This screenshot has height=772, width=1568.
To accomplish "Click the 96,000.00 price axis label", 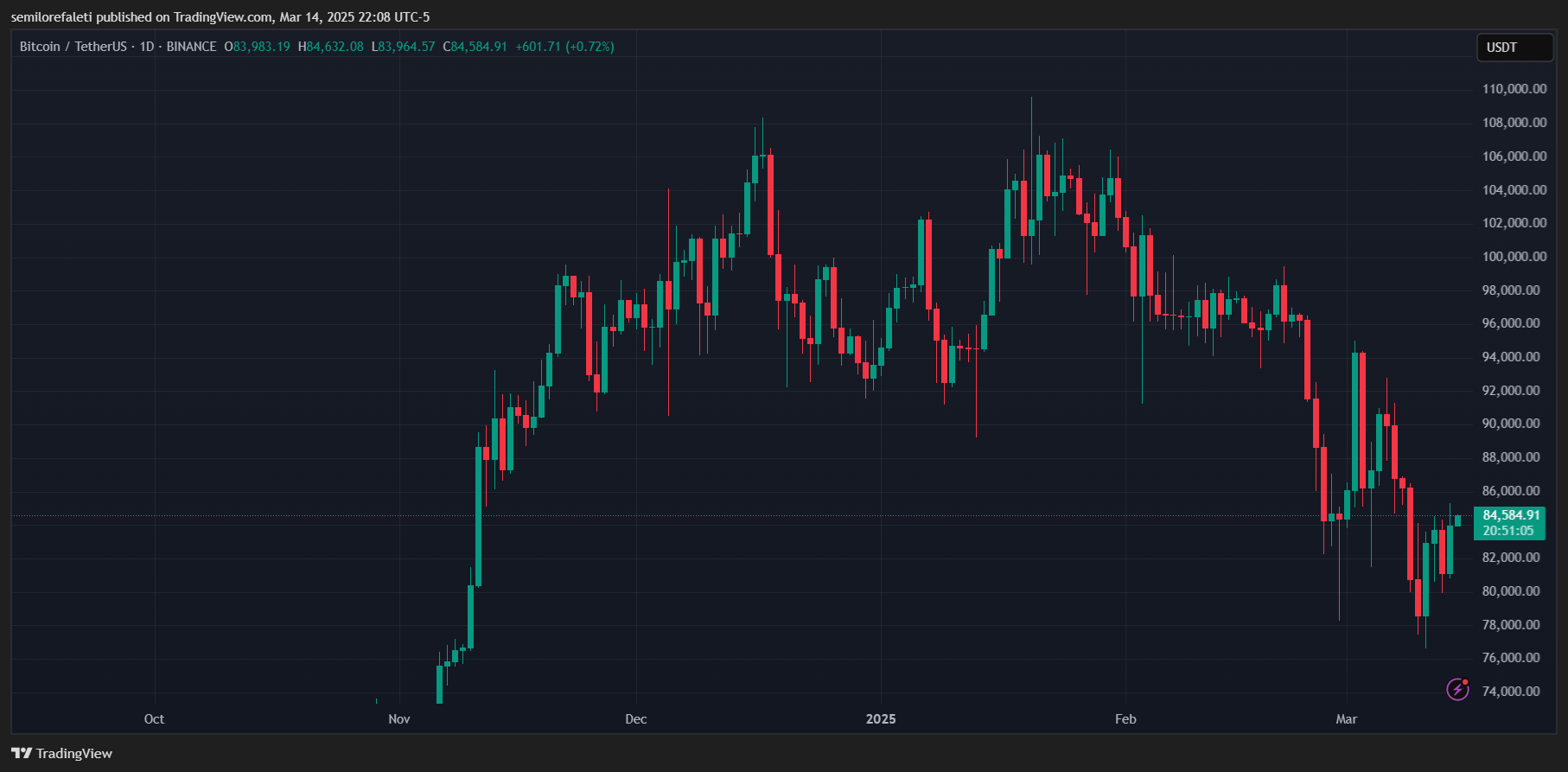I will [x=1511, y=323].
